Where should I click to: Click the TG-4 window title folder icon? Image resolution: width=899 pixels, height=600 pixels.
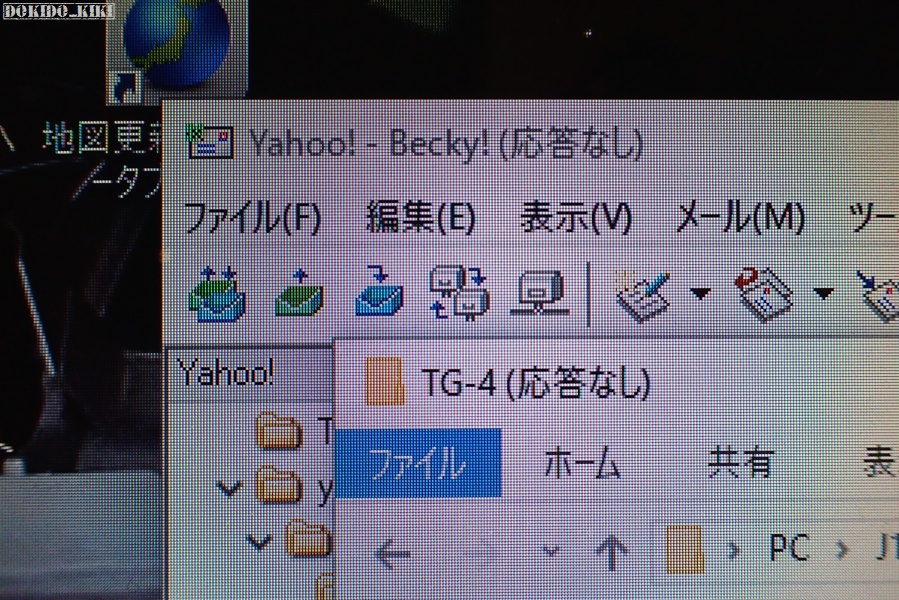click(x=385, y=381)
